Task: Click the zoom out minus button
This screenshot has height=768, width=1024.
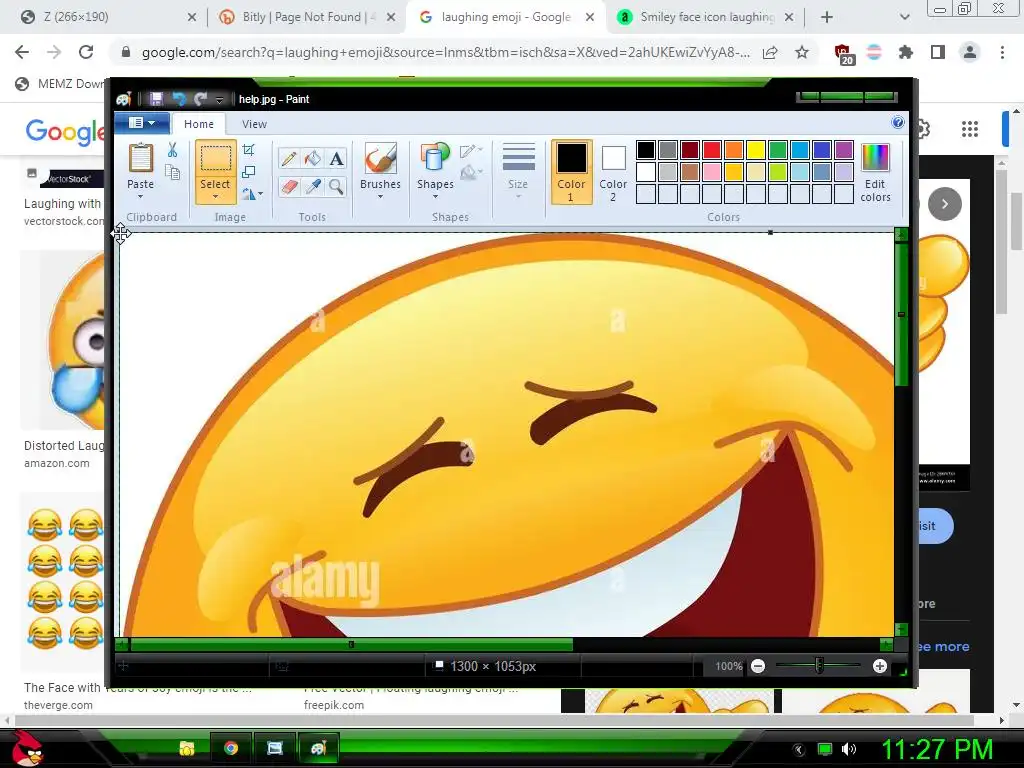Action: point(758,666)
